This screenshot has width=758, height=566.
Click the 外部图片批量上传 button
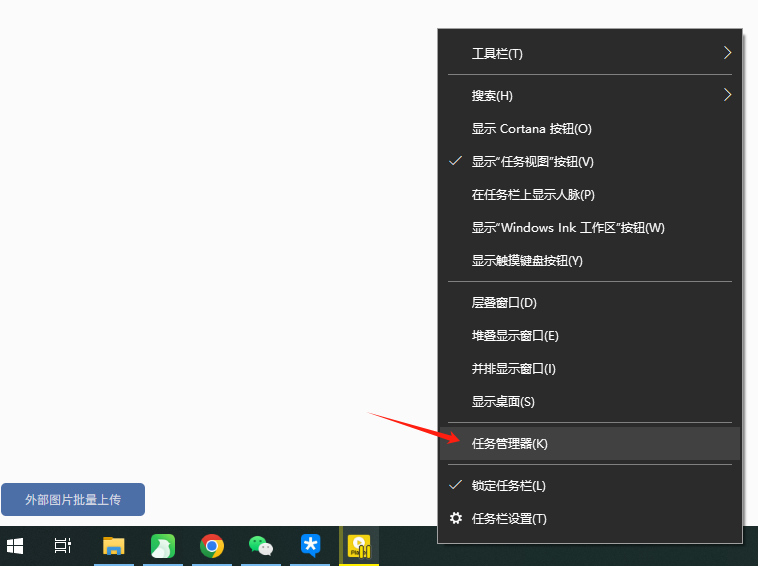tap(73, 499)
